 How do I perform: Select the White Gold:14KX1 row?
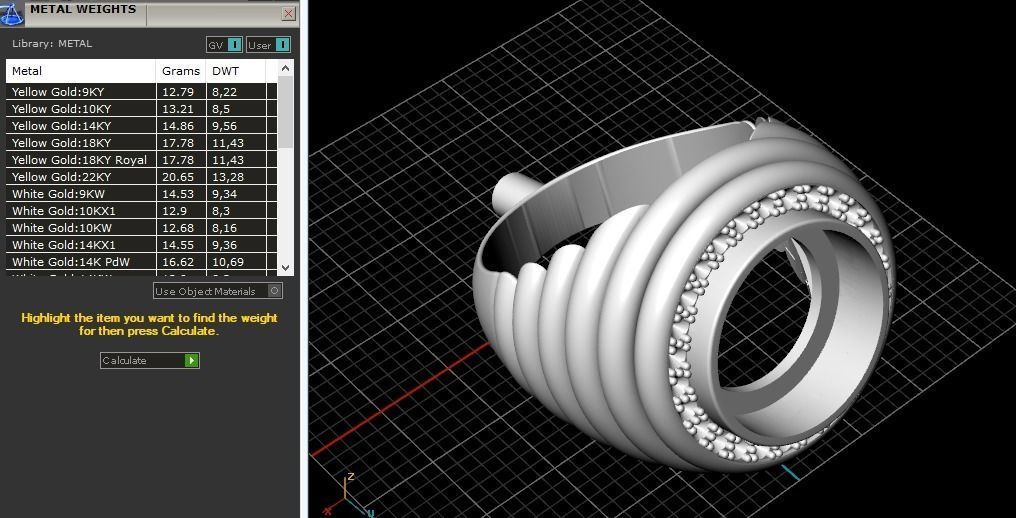pyautogui.click(x=142, y=244)
